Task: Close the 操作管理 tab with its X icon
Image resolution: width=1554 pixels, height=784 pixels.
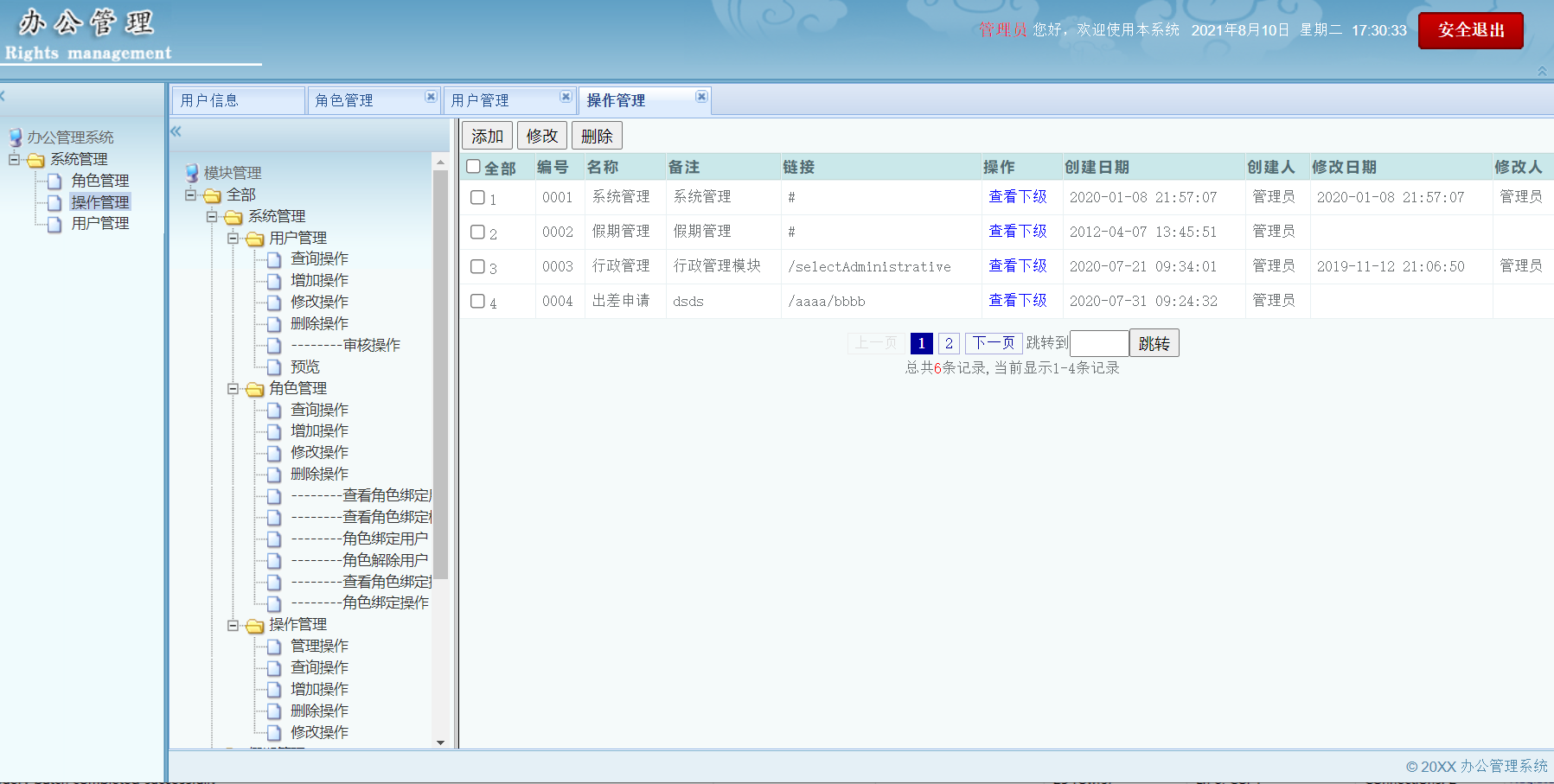Action: (x=701, y=97)
